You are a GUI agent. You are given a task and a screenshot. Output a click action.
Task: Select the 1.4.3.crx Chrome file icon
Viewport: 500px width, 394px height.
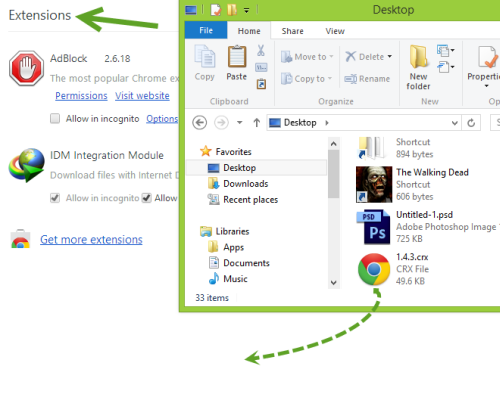[x=374, y=269]
